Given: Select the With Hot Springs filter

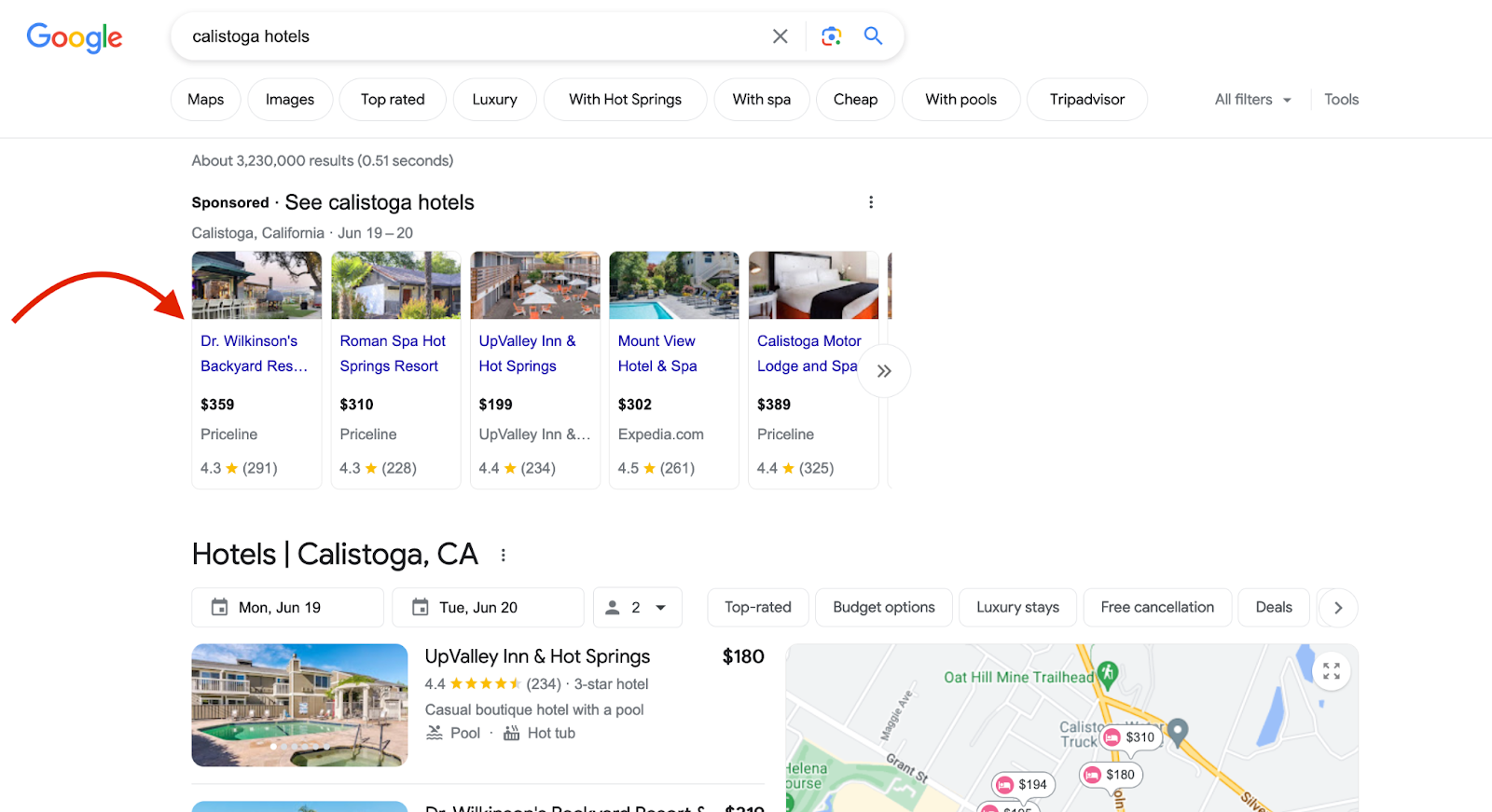Looking at the screenshot, I should point(625,100).
